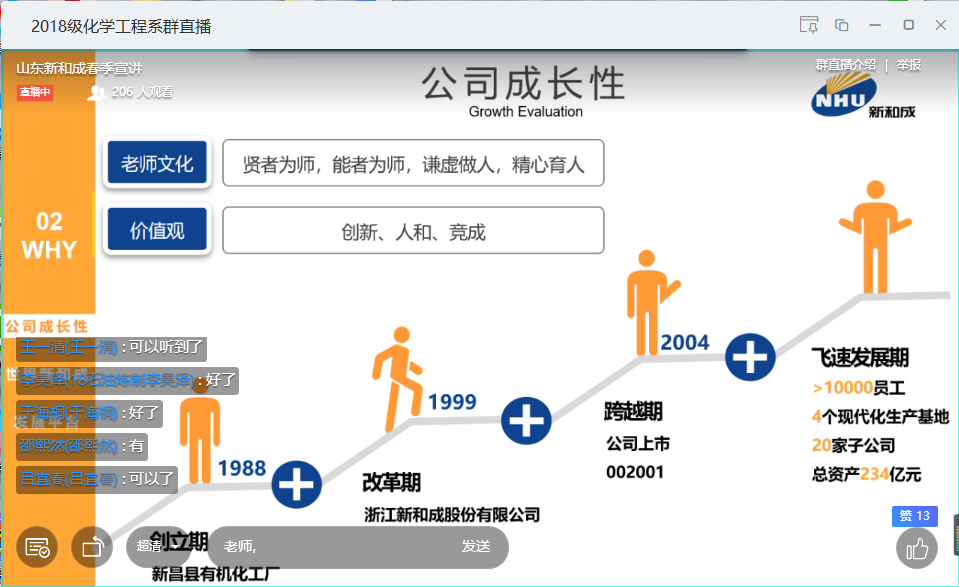Click the thumbs-up like button
959x587 pixels.
[918, 547]
